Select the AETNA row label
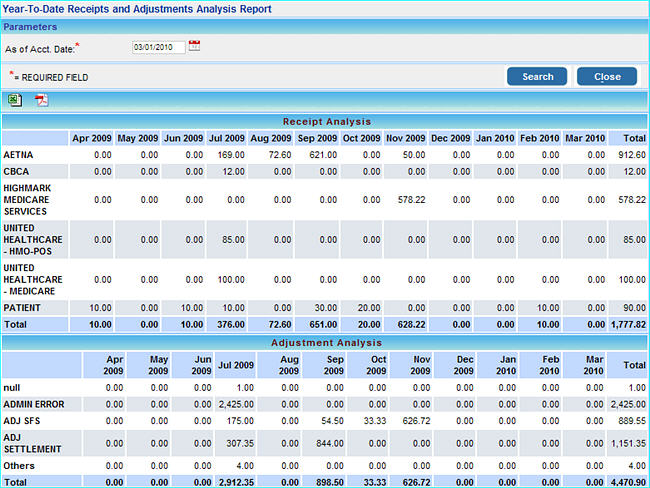 point(19,155)
